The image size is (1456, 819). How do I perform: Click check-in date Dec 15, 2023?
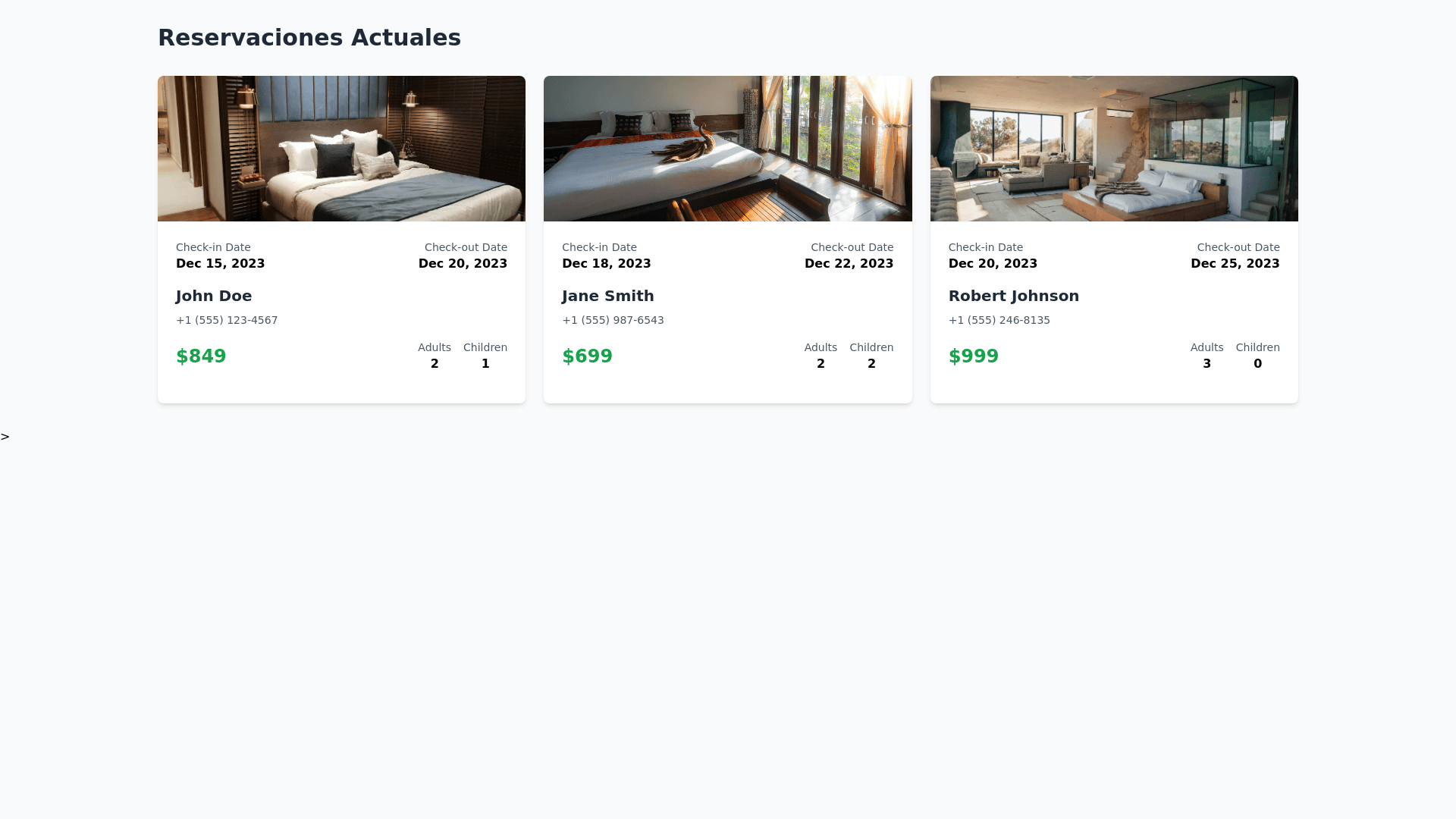[220, 264]
